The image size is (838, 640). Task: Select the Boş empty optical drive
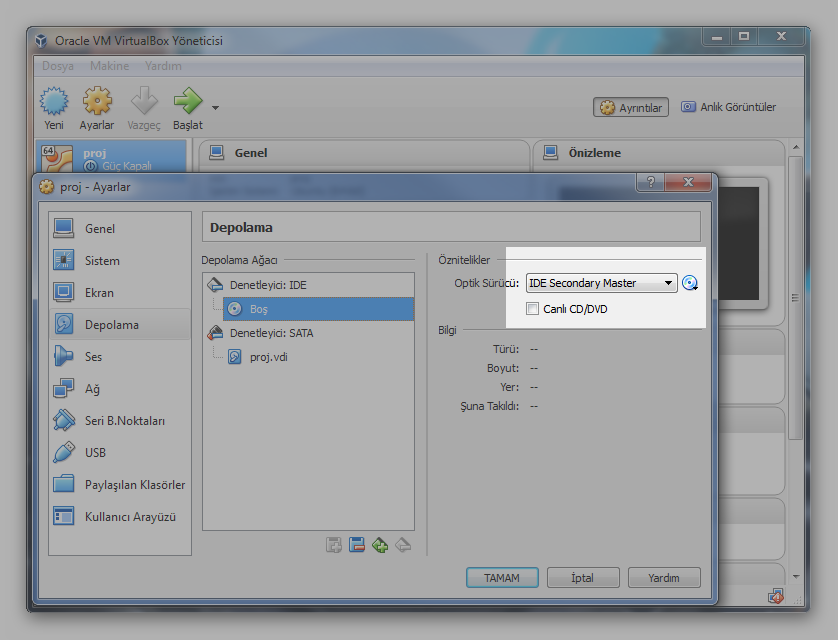(318, 309)
